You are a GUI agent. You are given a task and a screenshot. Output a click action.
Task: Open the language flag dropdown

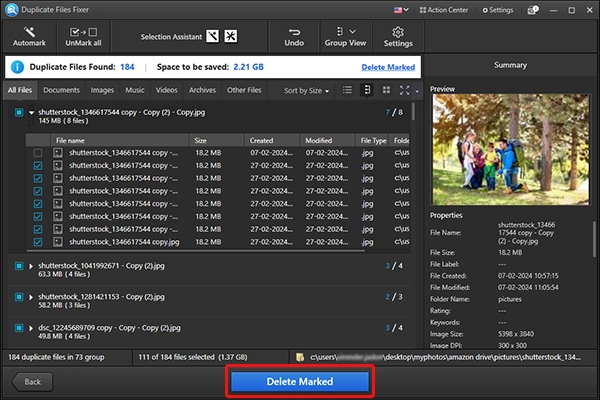coord(401,10)
